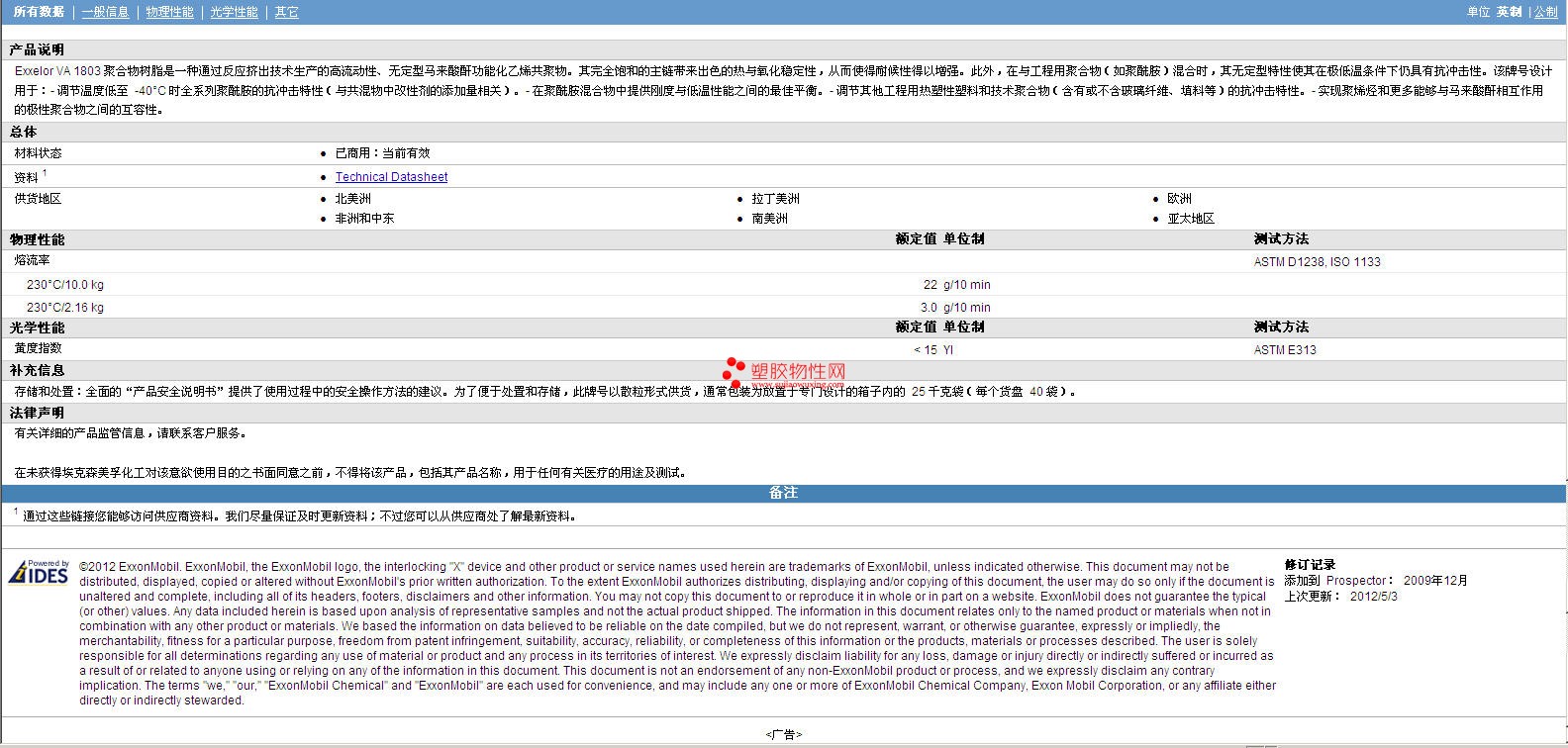Click the 修订记录 heading

[1310, 565]
